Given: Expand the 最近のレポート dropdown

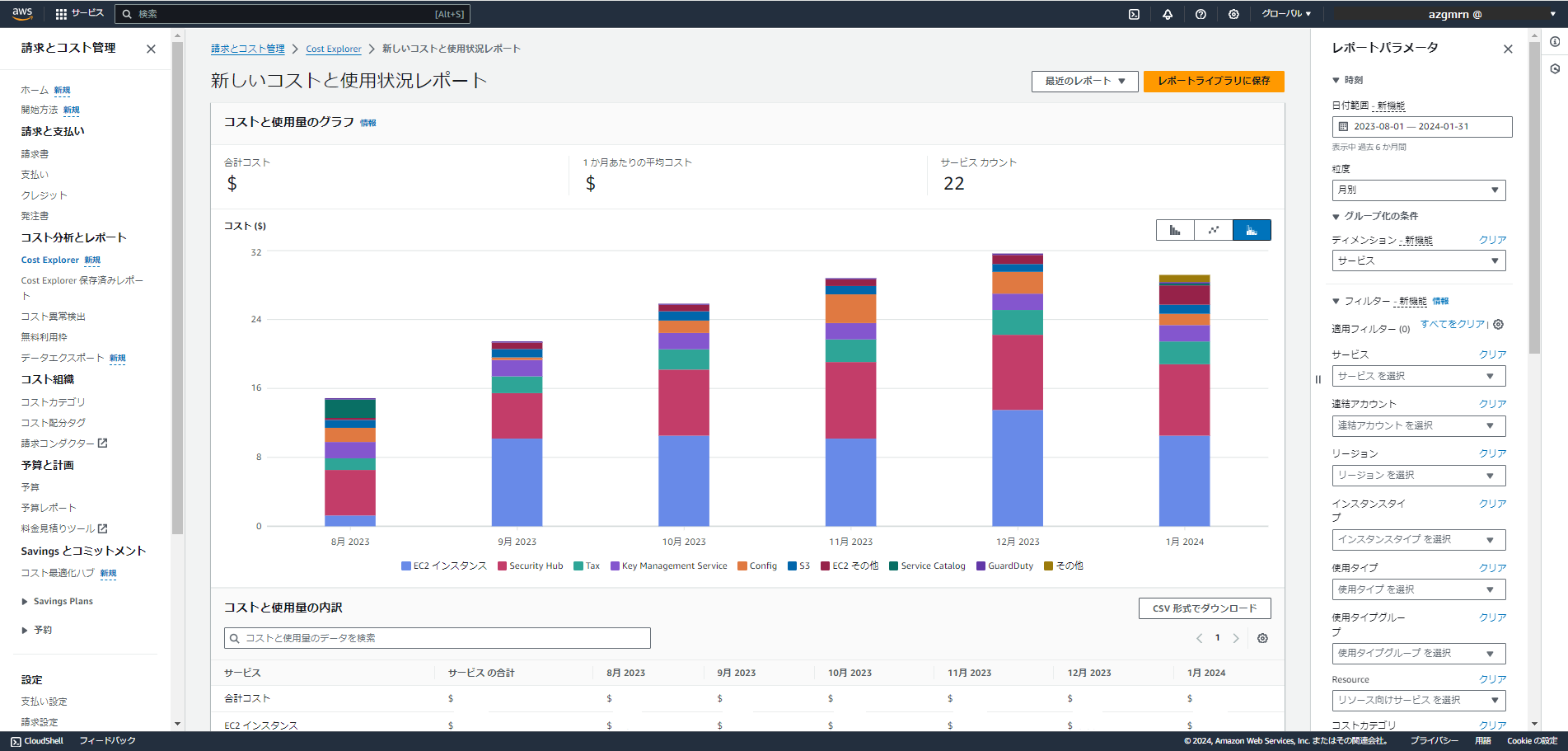Looking at the screenshot, I should [1084, 81].
